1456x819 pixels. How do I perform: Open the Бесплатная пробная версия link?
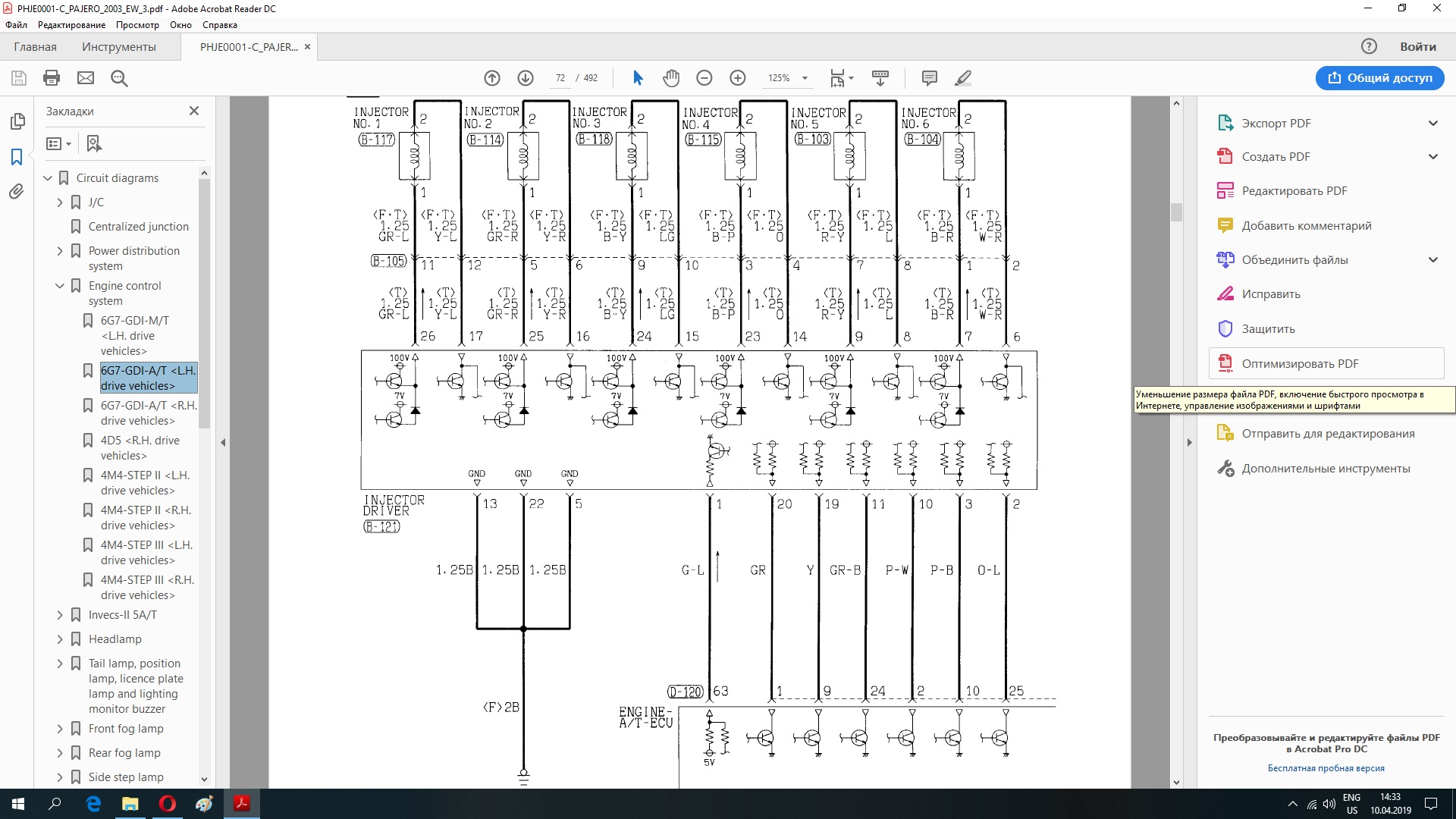[x=1326, y=768]
